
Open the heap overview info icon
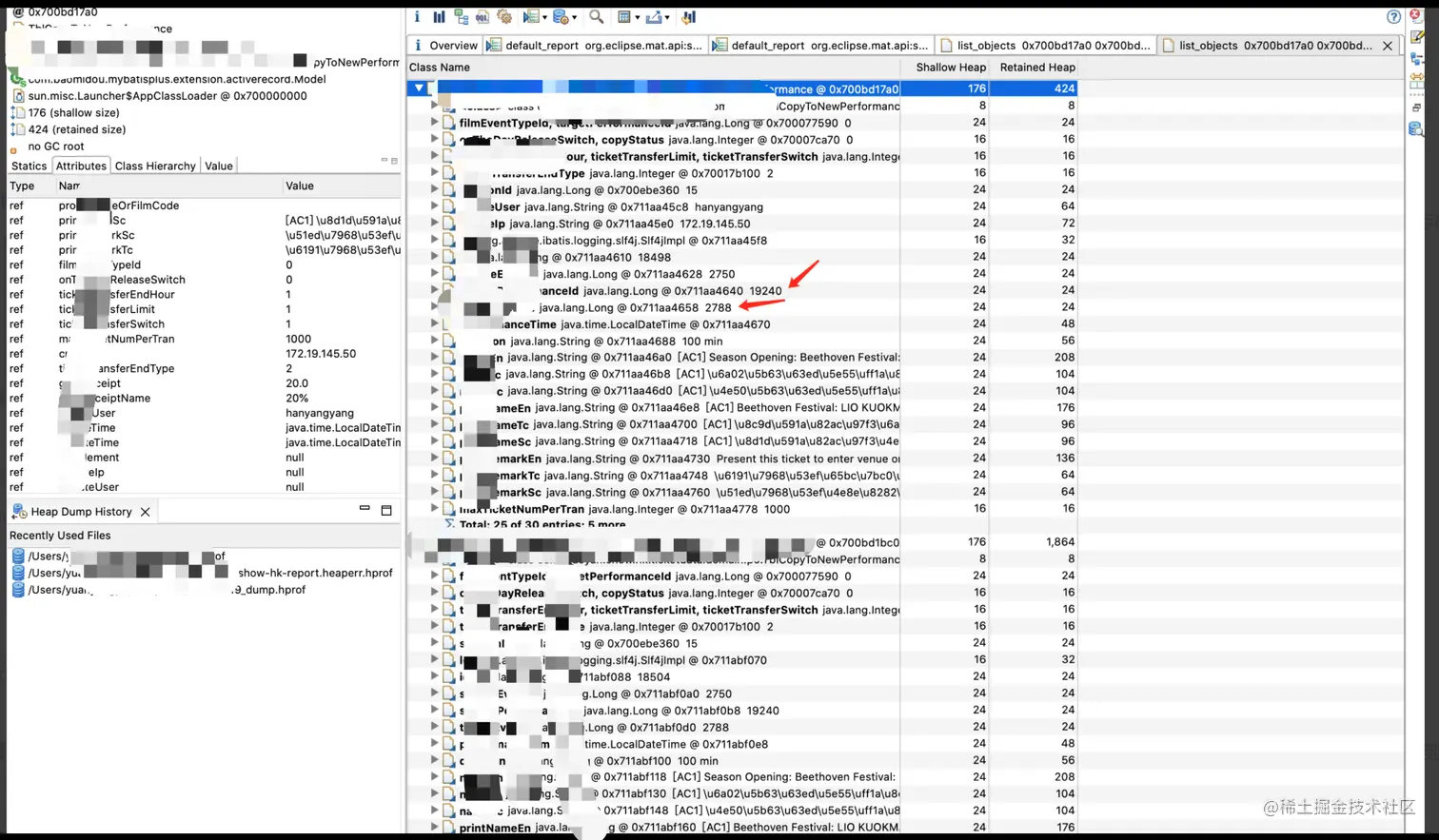pyautogui.click(x=417, y=17)
